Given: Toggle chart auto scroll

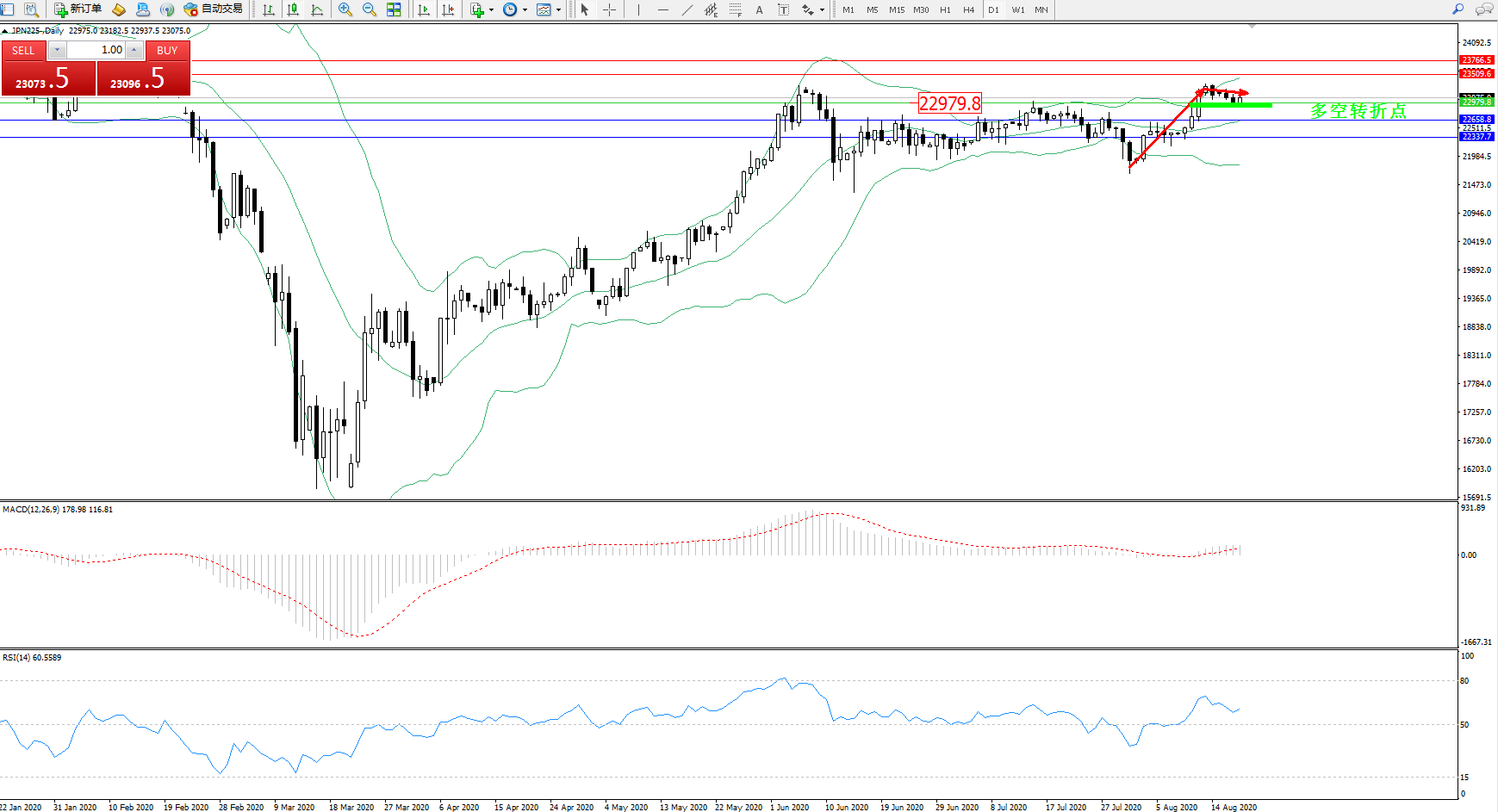Looking at the screenshot, I should click(424, 9).
